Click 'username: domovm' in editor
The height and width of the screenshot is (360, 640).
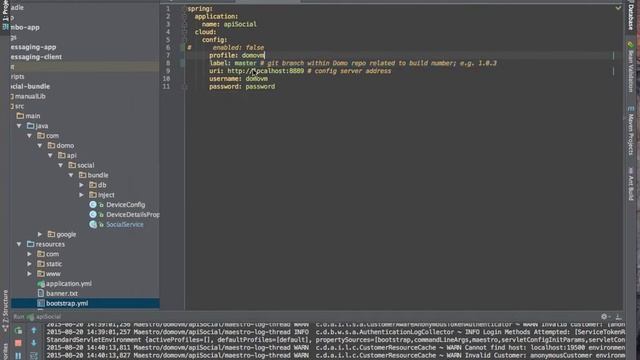(x=238, y=79)
